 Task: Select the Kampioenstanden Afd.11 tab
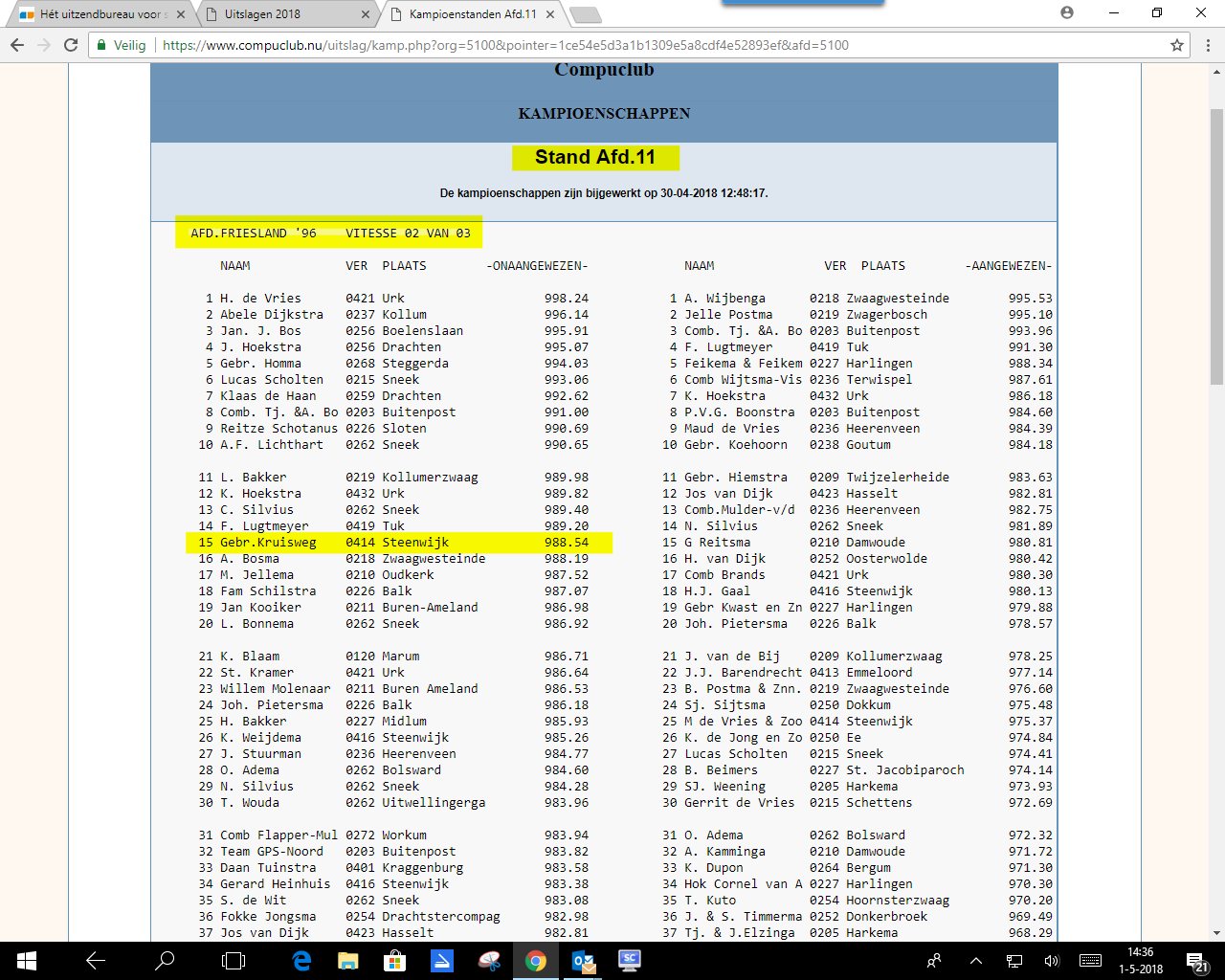tap(473, 14)
